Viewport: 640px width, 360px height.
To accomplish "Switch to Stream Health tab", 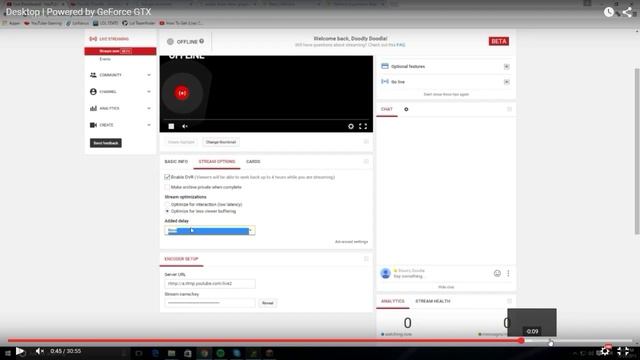I will 433,301.
